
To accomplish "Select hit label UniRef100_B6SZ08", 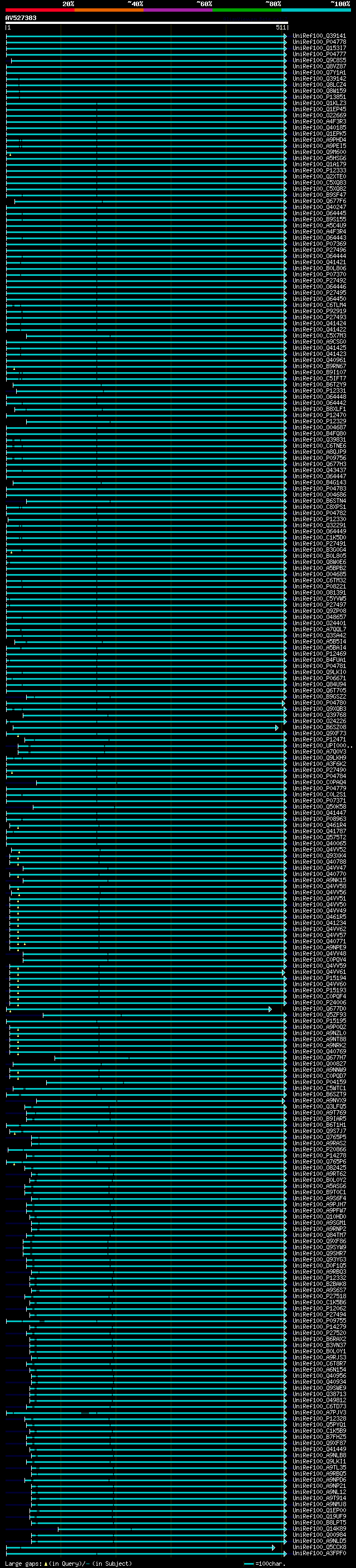I will point(319,727).
